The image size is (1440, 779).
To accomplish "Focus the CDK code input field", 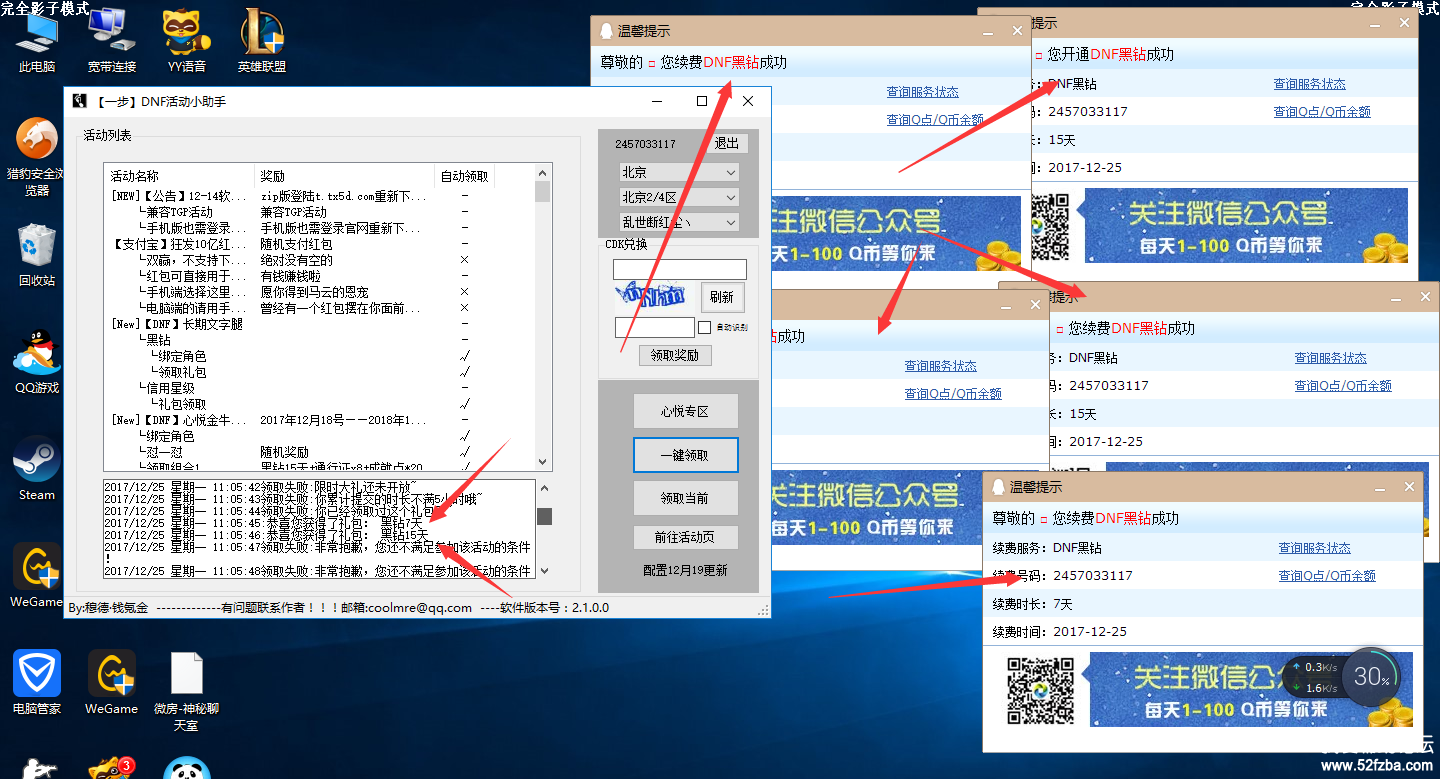I will [680, 269].
